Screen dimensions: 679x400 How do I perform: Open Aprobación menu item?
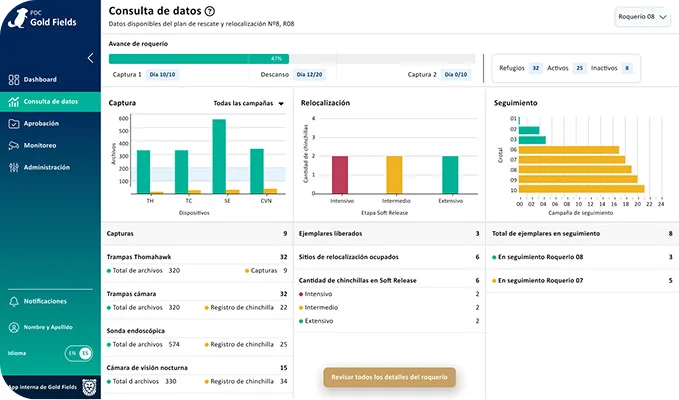click(50, 124)
